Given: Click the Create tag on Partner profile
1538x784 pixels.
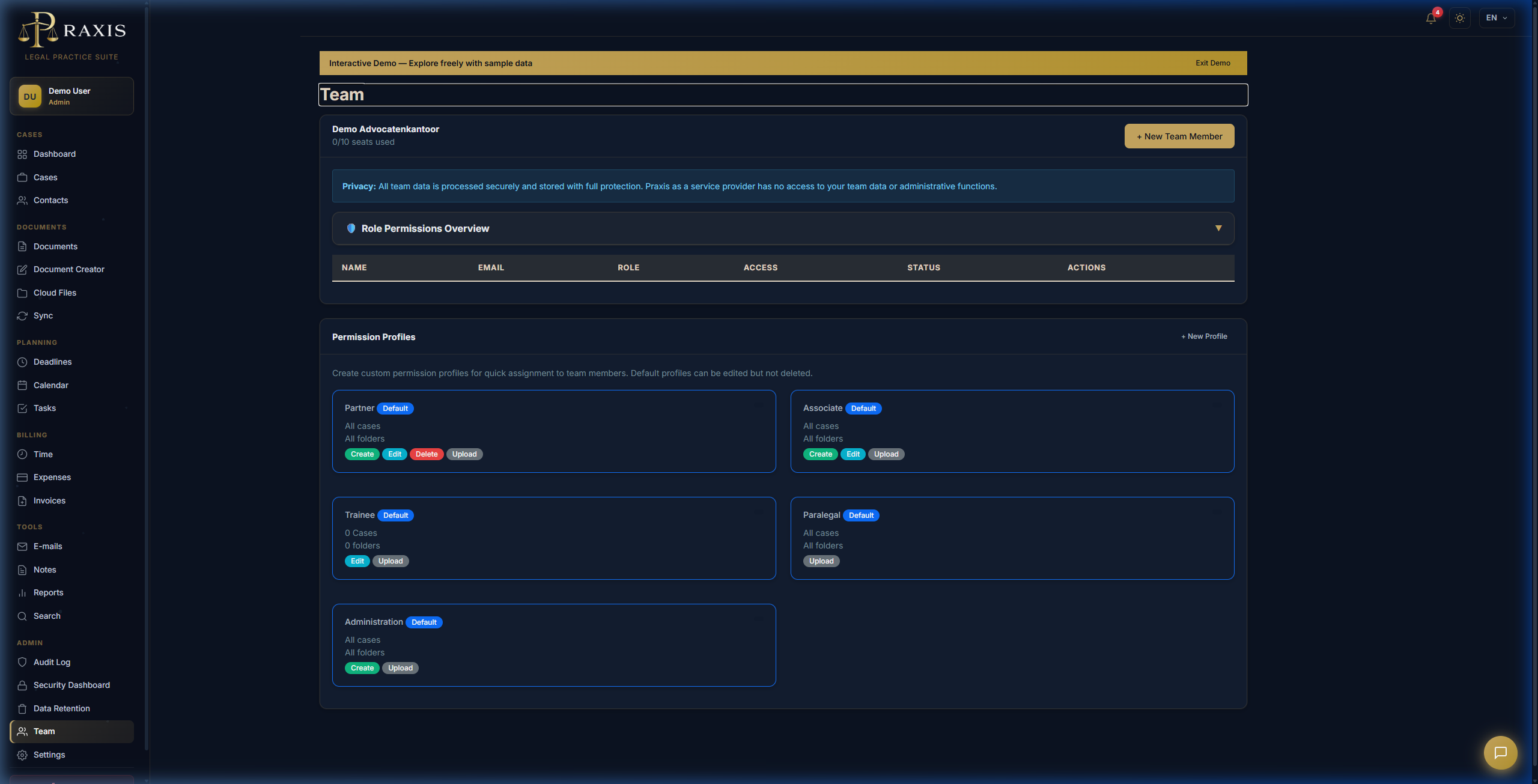Looking at the screenshot, I should click(362, 454).
